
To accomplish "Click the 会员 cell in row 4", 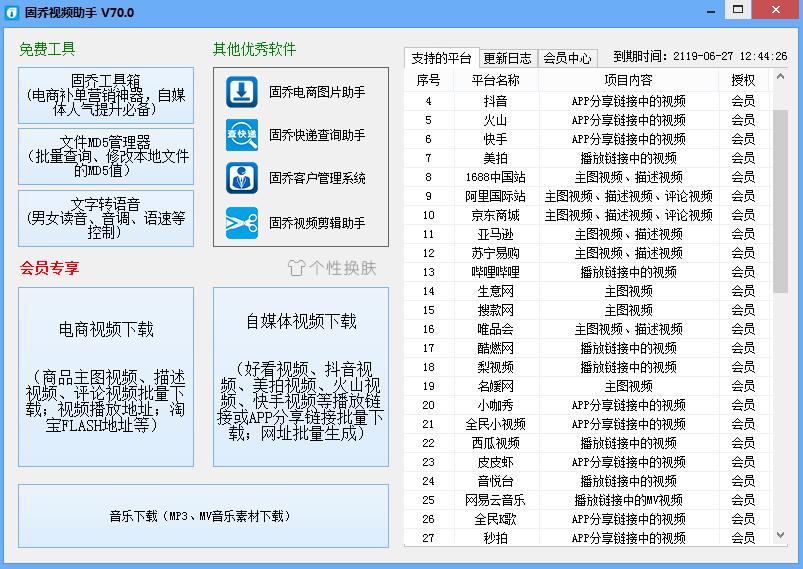I will point(743,101).
